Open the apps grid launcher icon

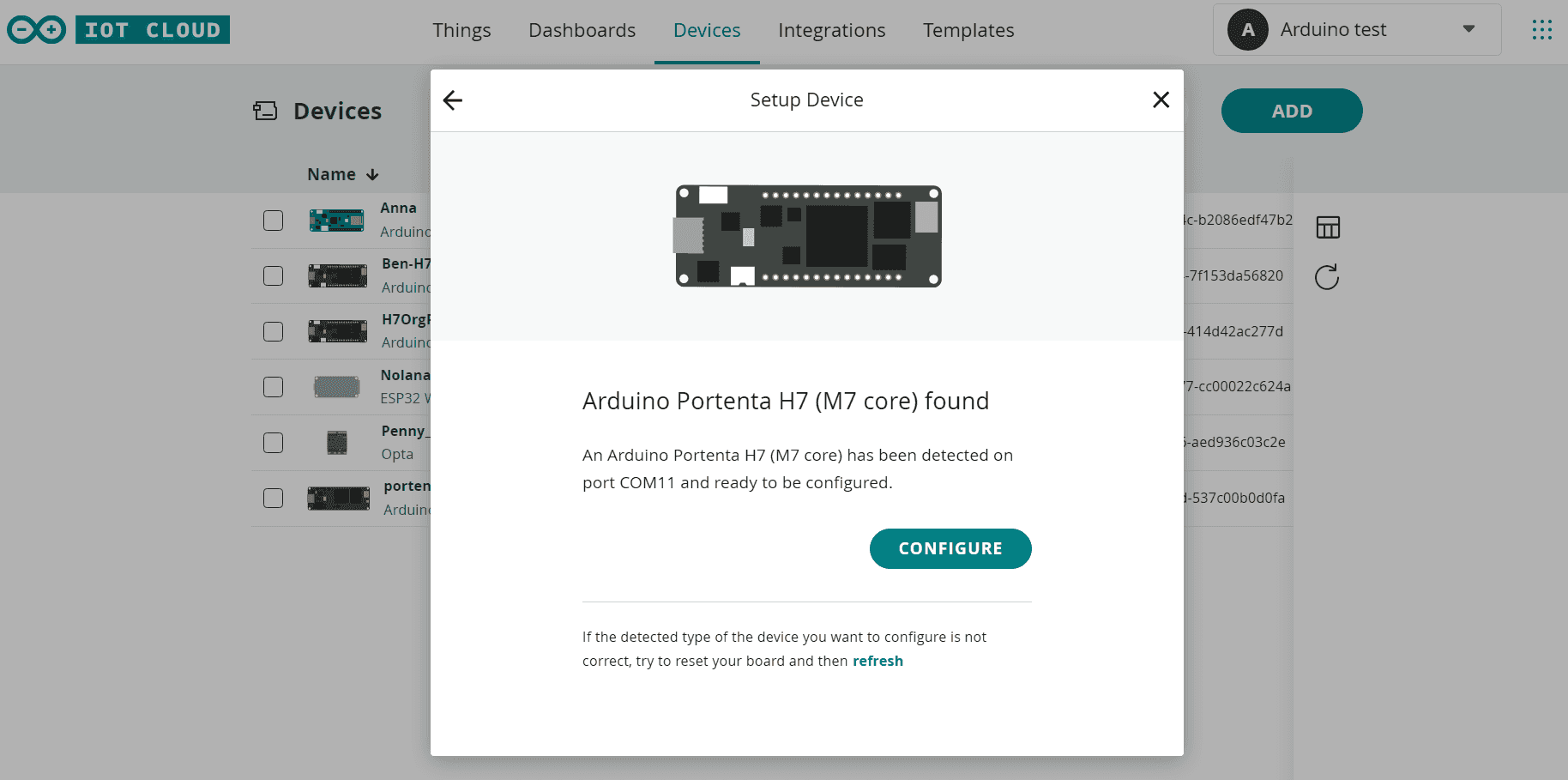coord(1541,30)
